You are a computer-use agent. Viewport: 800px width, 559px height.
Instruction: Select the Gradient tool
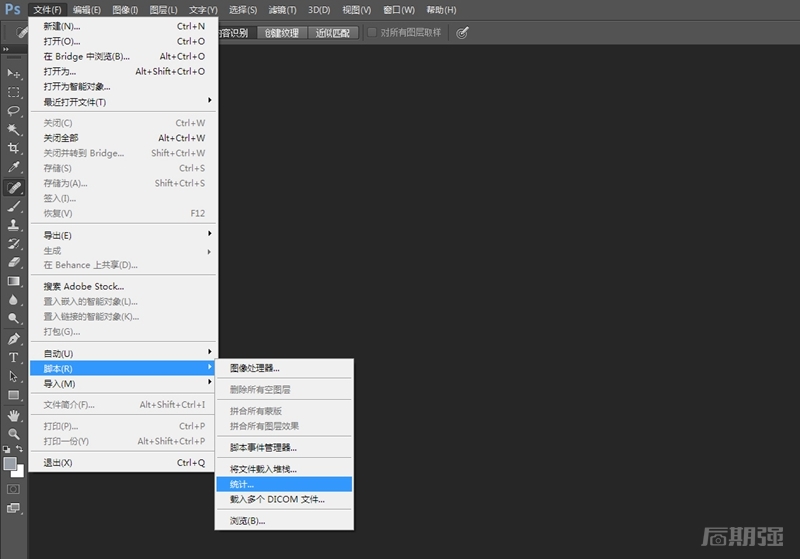point(14,282)
